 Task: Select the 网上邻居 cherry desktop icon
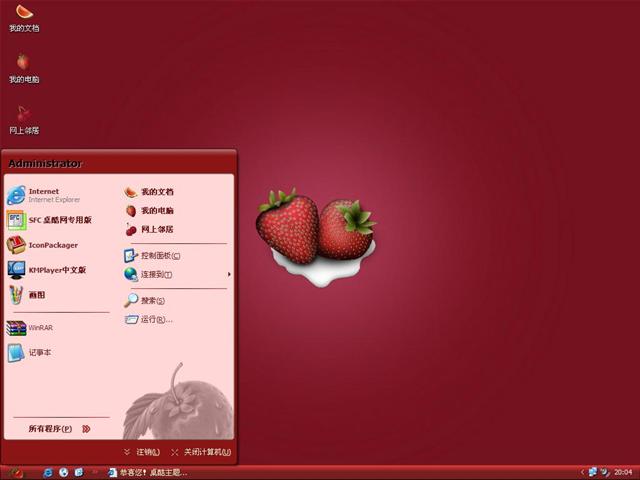(x=24, y=120)
